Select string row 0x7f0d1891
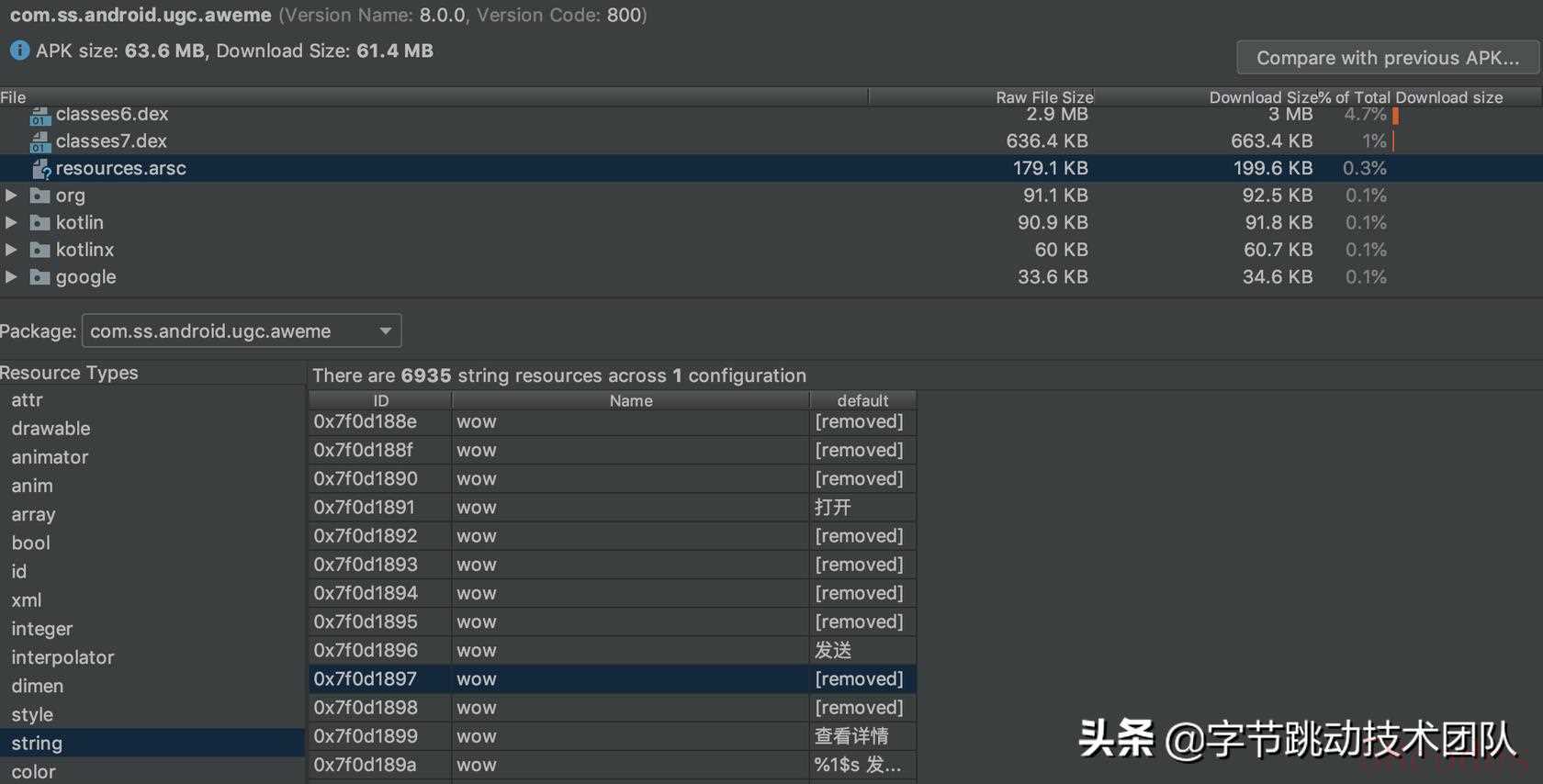The height and width of the screenshot is (784, 1543). click(612, 508)
